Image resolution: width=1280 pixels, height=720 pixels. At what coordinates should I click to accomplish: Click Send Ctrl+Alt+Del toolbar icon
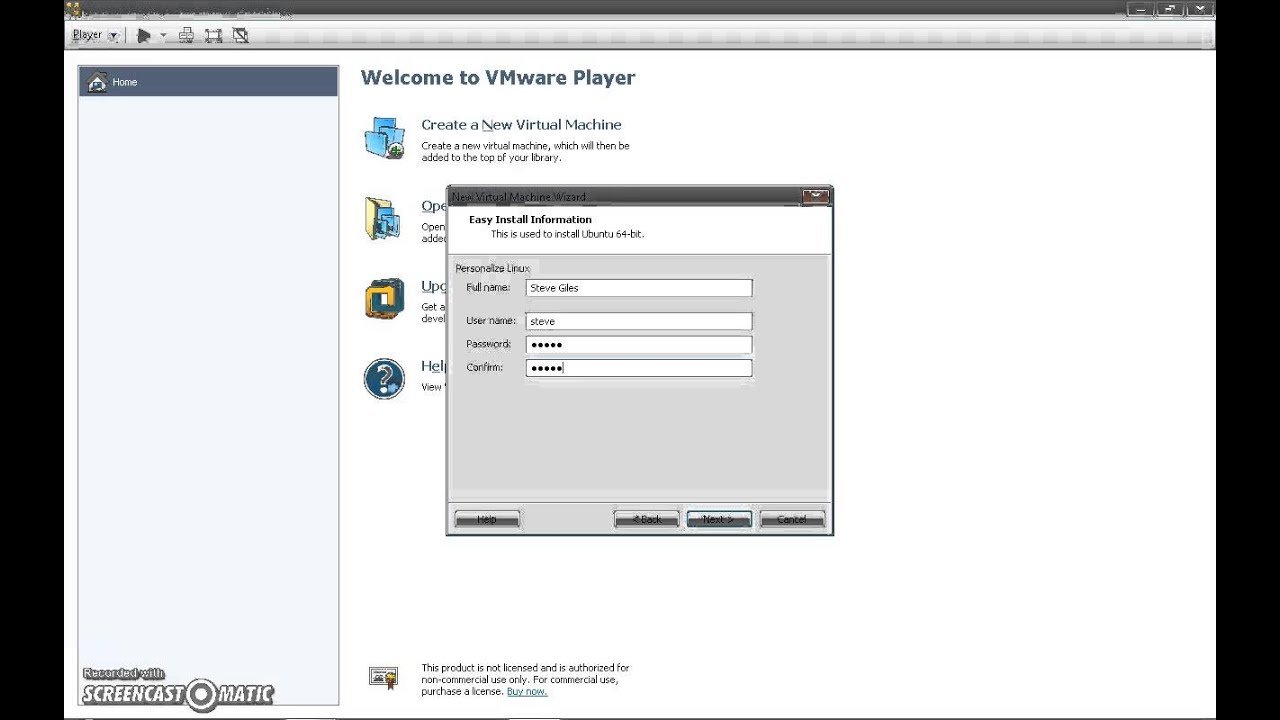pos(186,35)
